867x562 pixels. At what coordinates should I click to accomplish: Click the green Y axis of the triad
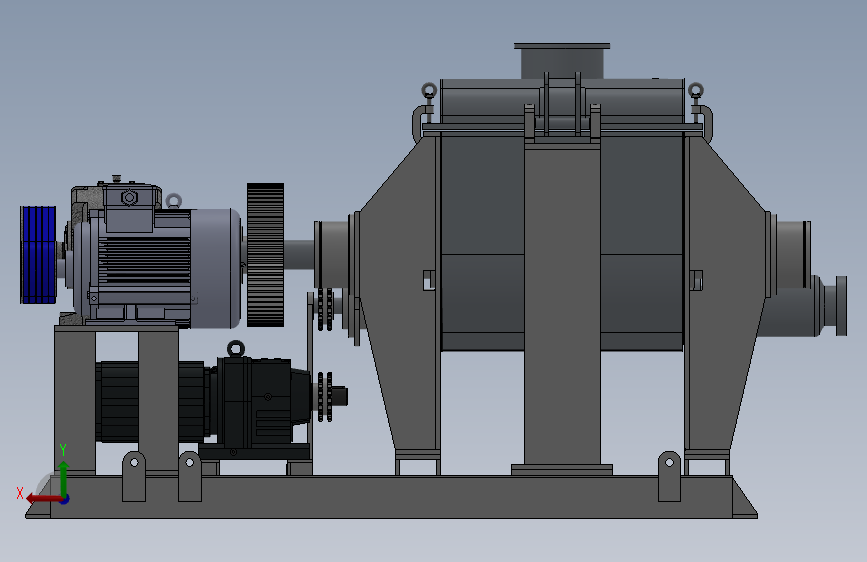(x=64, y=480)
